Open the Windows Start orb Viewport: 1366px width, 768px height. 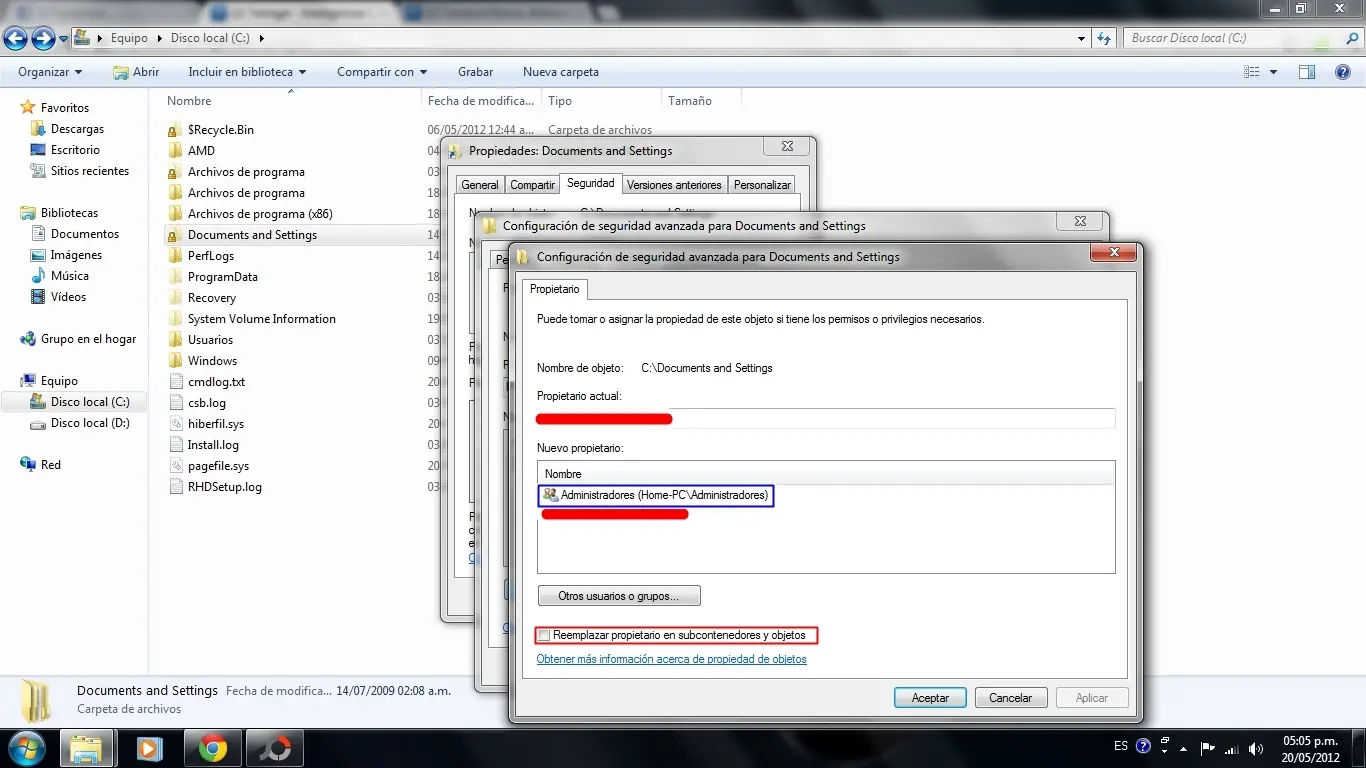26,748
